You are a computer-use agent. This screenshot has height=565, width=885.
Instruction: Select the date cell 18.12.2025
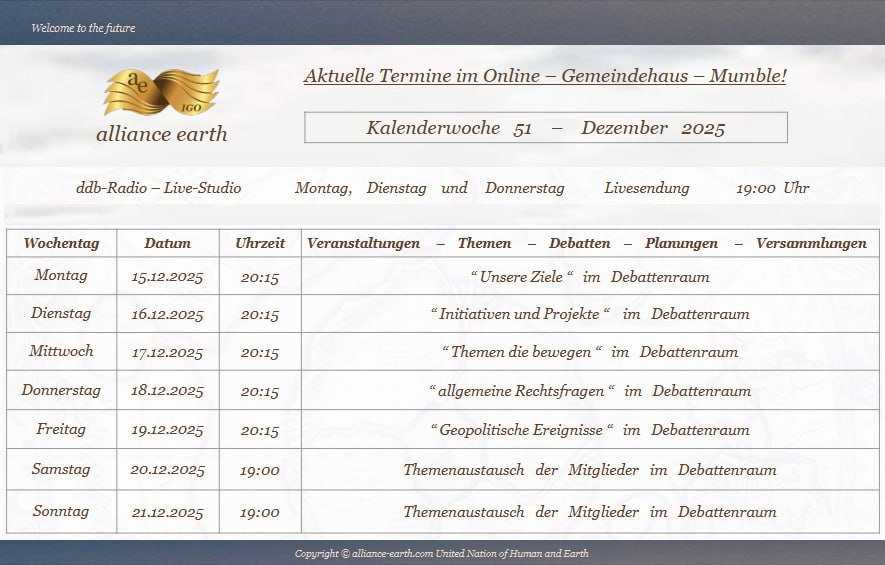coord(167,391)
